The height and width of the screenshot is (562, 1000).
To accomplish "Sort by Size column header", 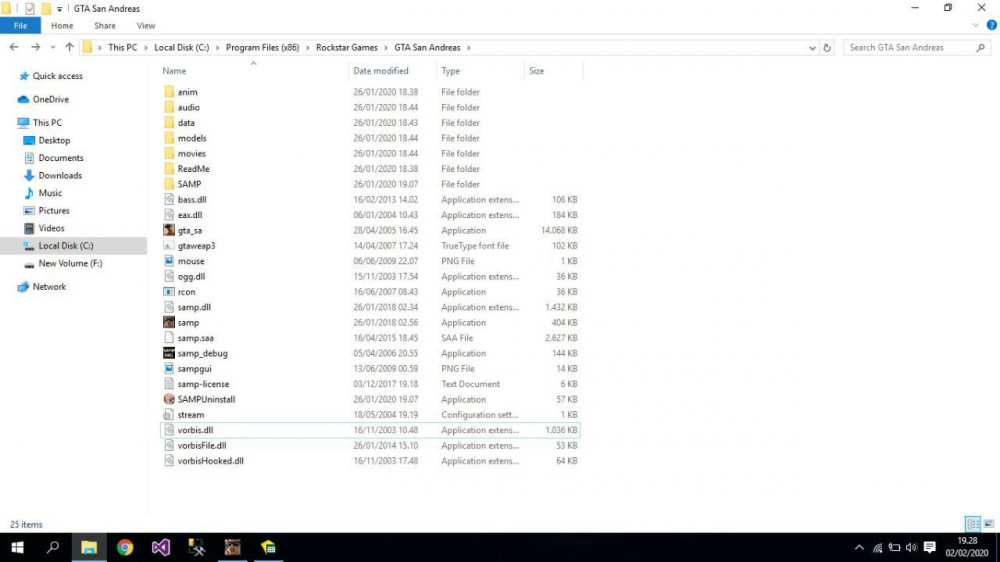I will (536, 71).
